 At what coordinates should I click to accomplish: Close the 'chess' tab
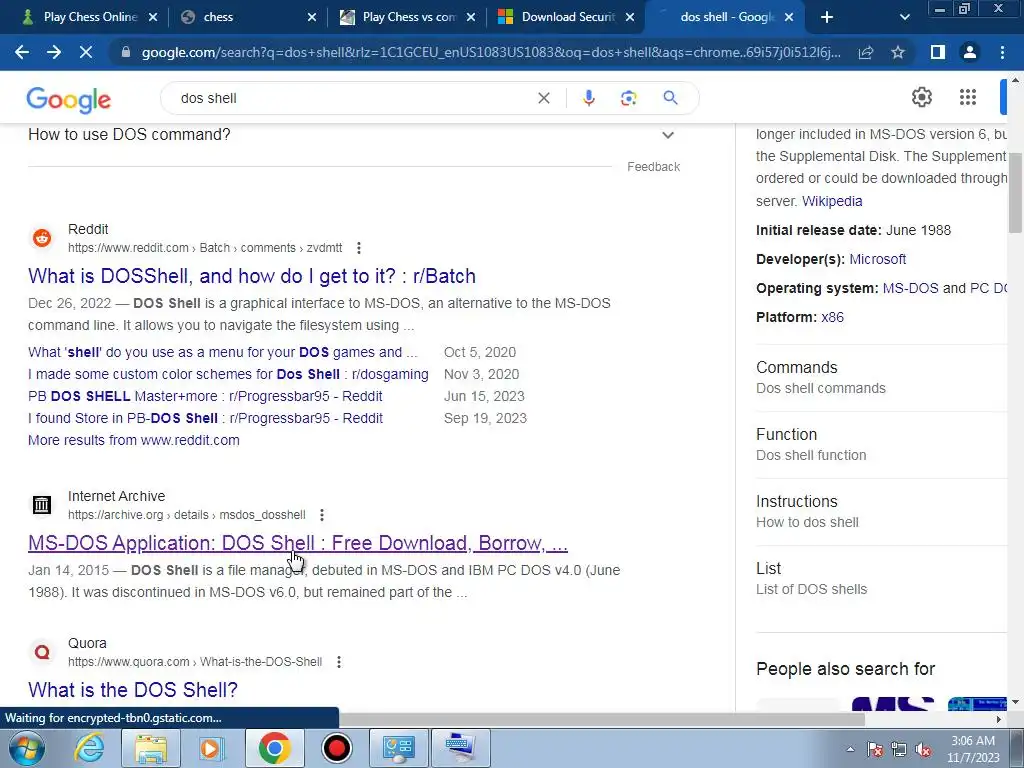[x=312, y=17]
